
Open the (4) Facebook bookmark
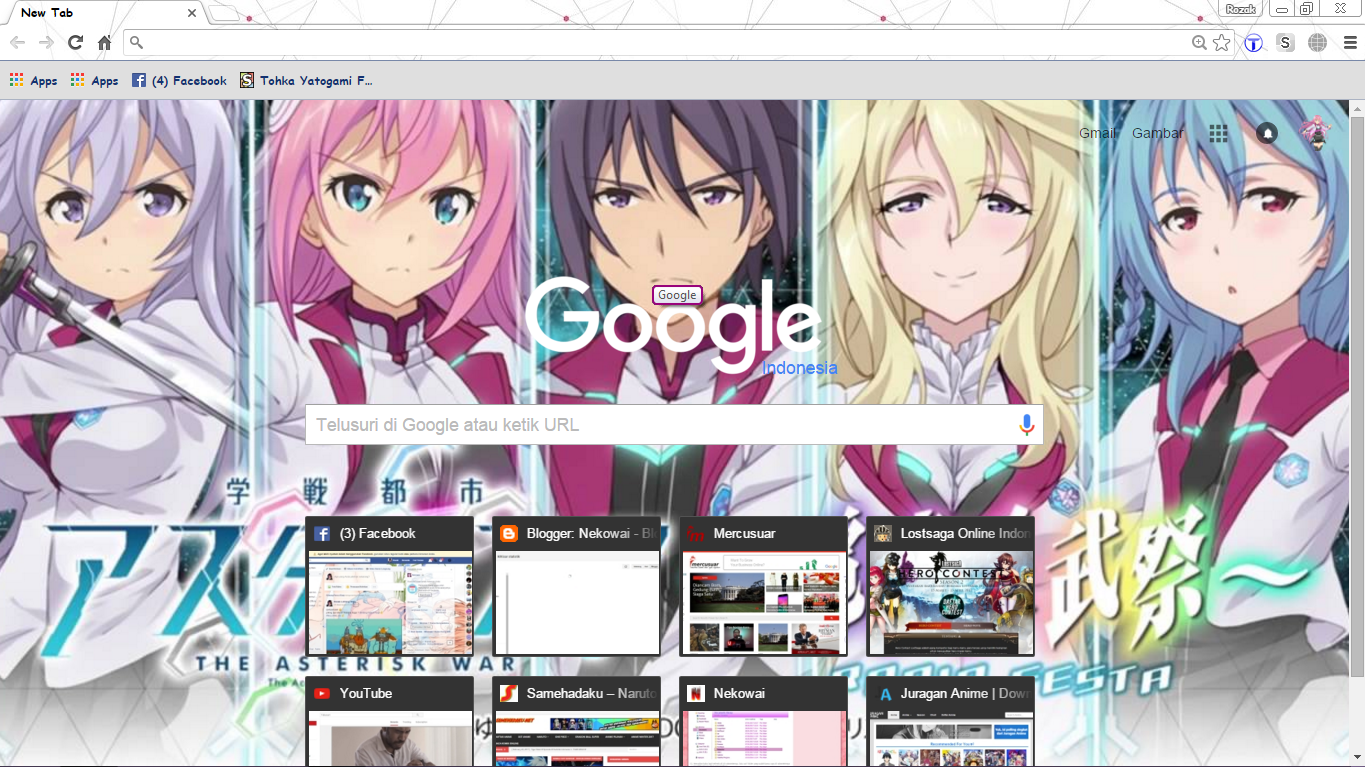pos(179,79)
